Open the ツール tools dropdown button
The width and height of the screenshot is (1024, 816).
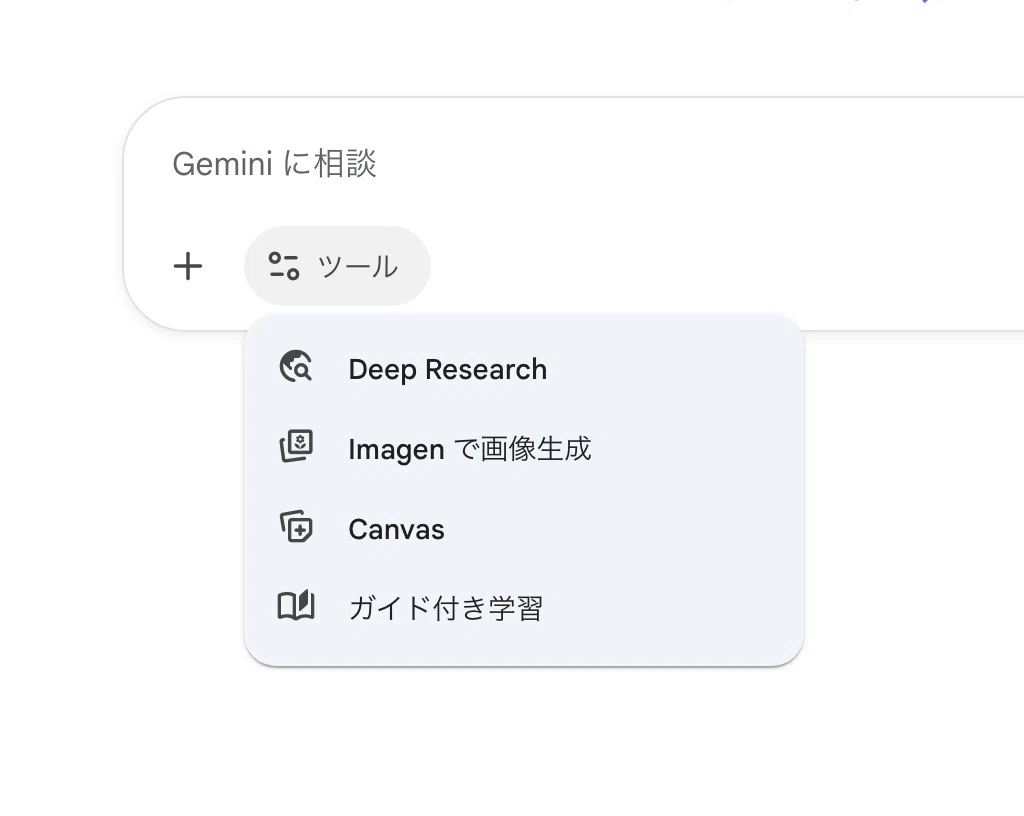click(337, 266)
